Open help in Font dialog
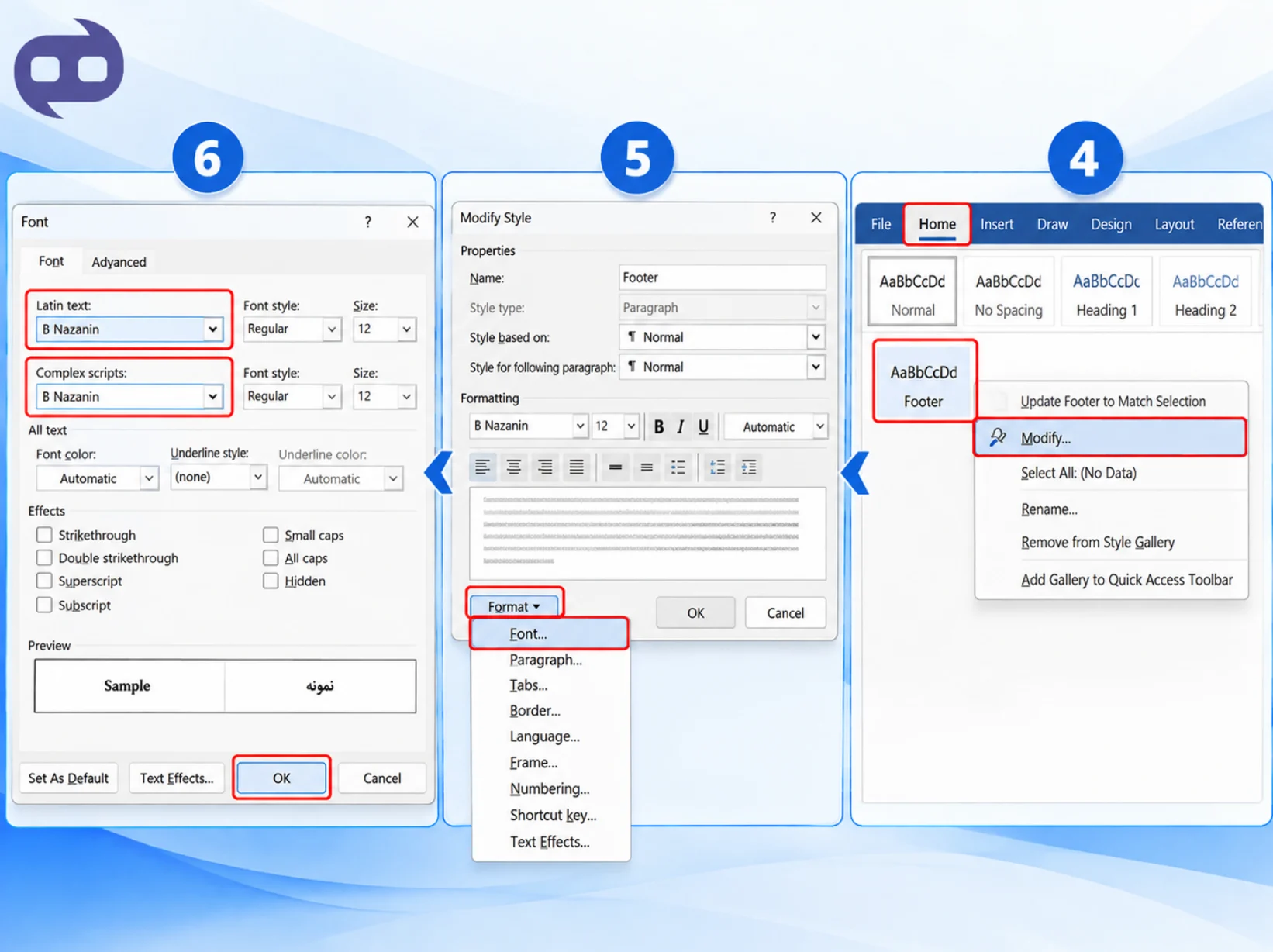1273x952 pixels. 368,222
